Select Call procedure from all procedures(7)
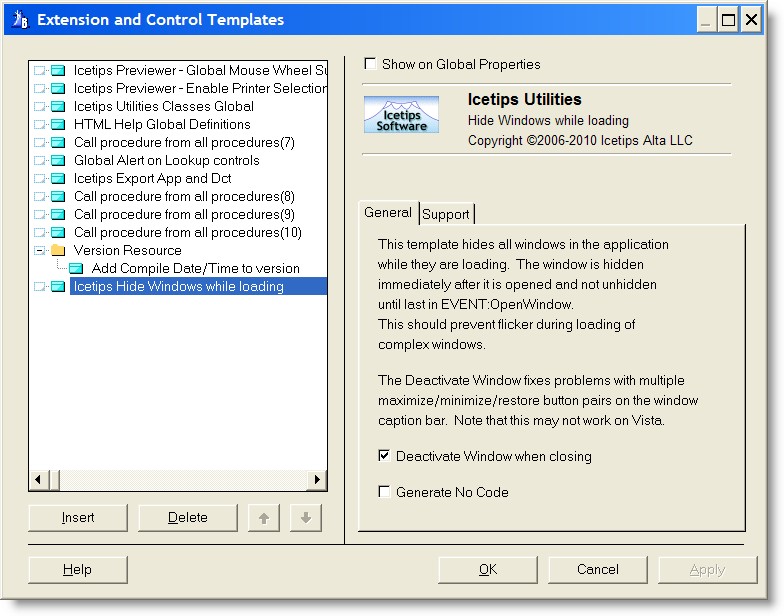Screen dimensions: 784x616 pos(184,142)
